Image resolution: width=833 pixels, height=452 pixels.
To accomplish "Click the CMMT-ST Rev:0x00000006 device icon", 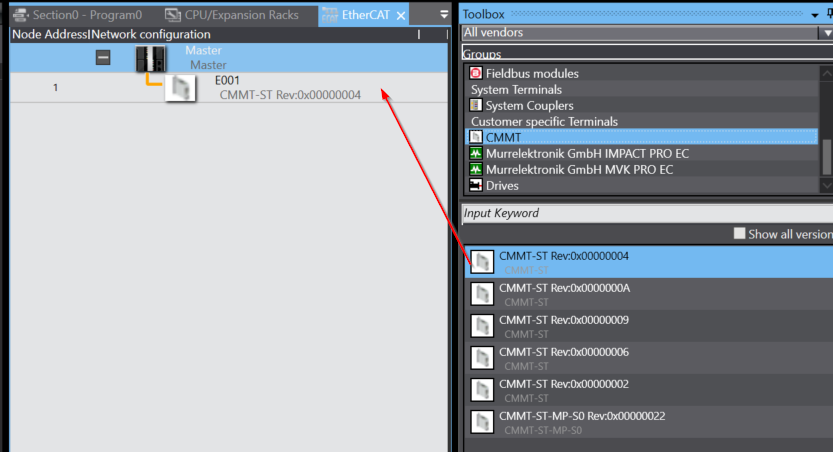I will pyautogui.click(x=482, y=358).
